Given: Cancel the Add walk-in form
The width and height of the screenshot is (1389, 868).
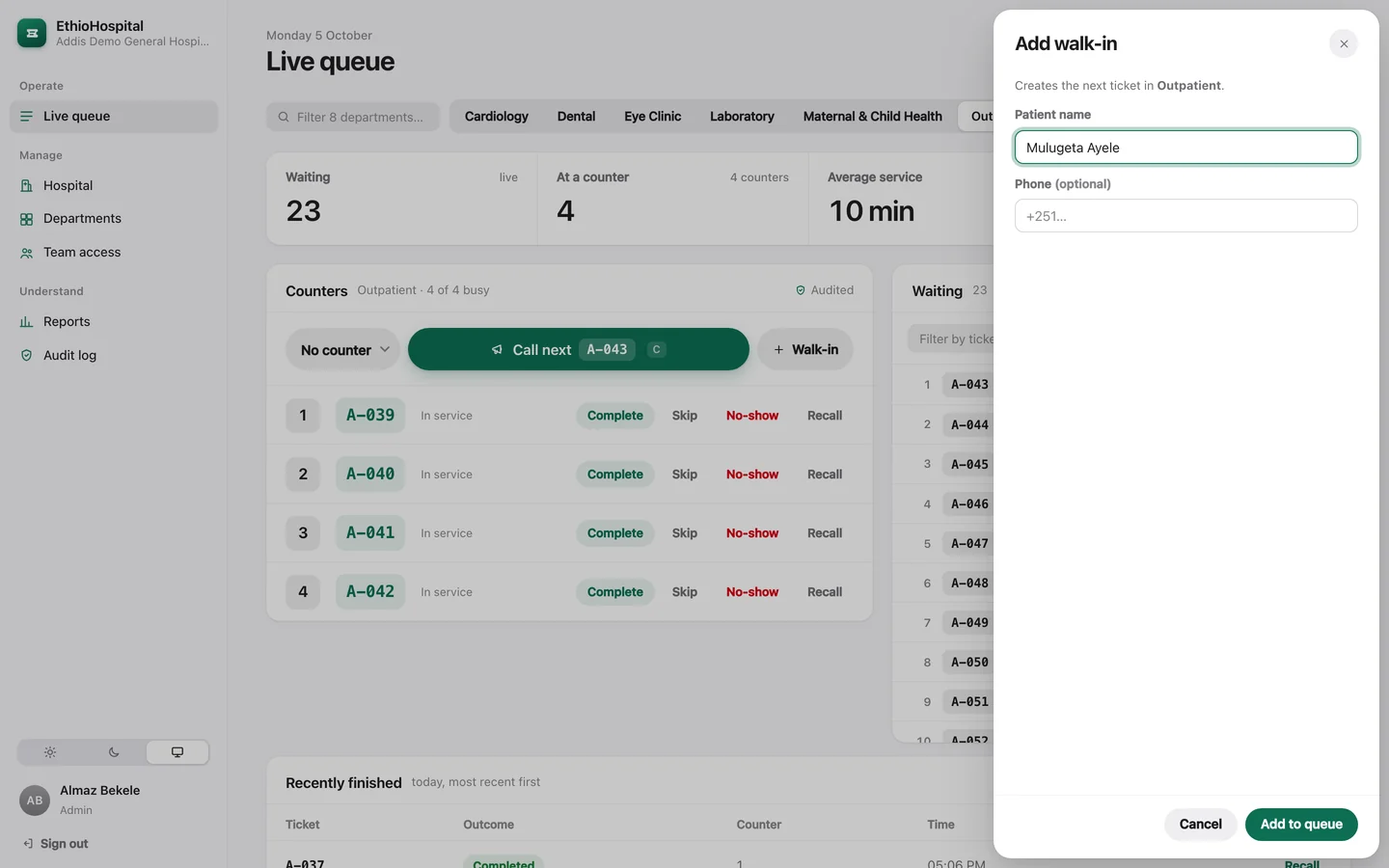Looking at the screenshot, I should click(1201, 825).
